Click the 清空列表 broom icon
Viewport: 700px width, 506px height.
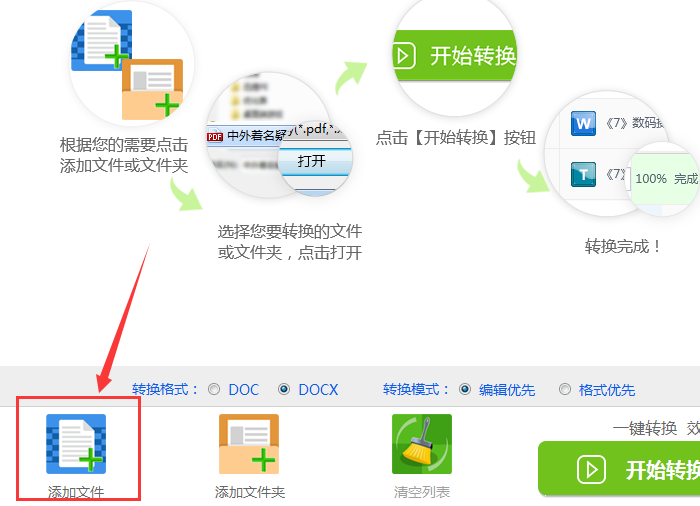click(422, 443)
